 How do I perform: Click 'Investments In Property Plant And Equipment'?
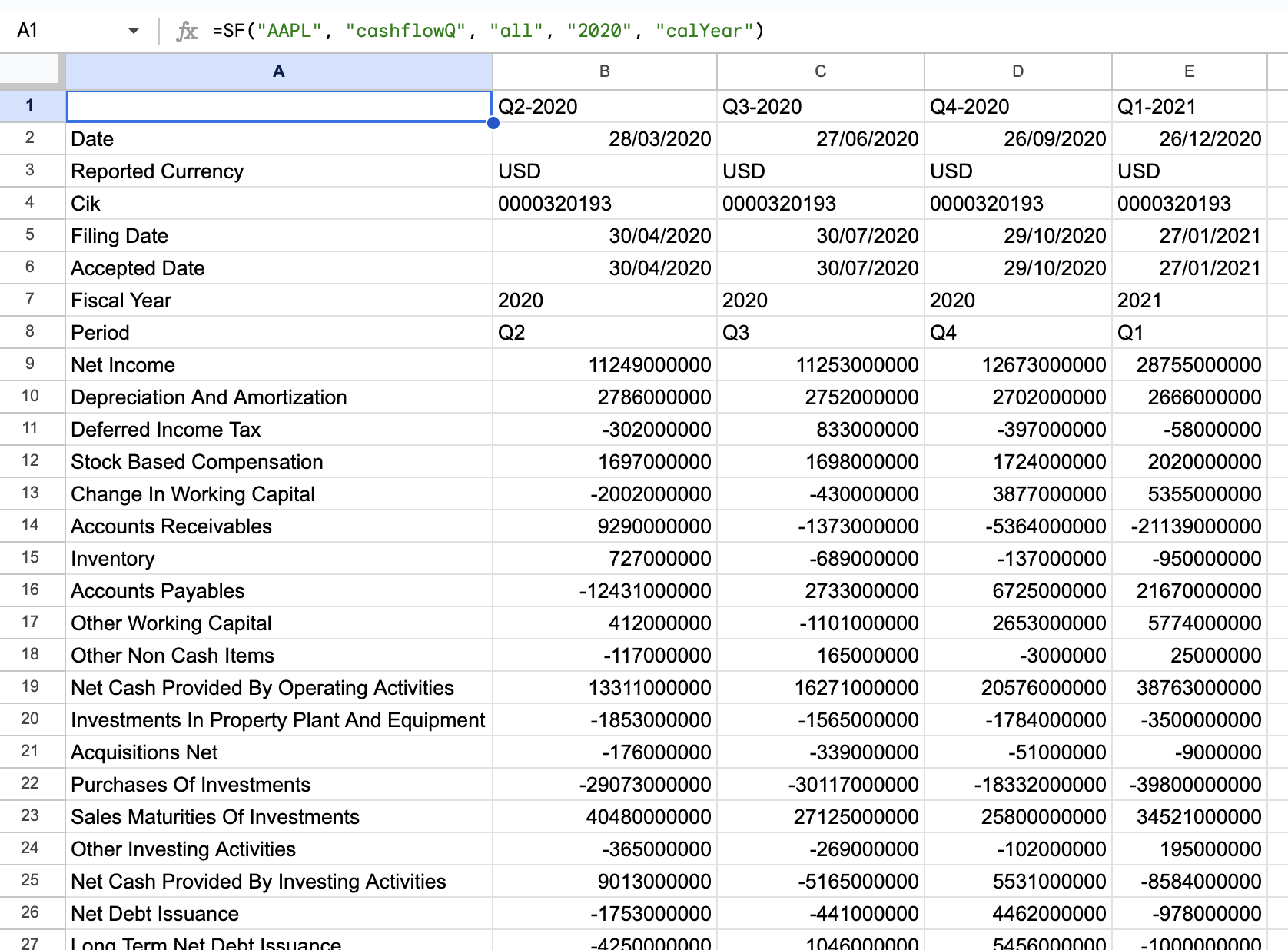279,720
